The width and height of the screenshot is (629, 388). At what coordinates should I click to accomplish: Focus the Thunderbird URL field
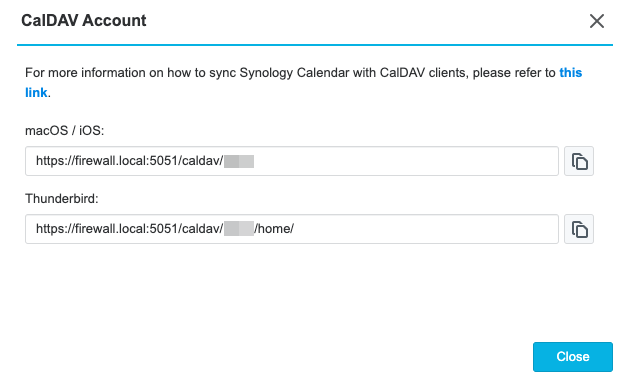tap(292, 230)
